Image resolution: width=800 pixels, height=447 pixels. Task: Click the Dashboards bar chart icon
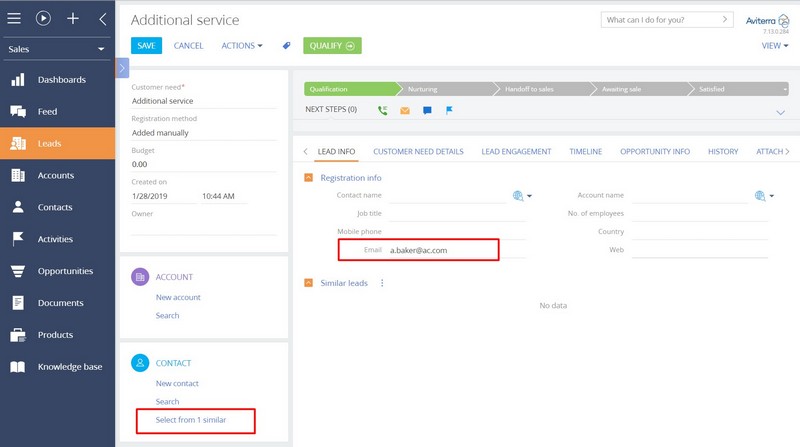[x=18, y=80]
